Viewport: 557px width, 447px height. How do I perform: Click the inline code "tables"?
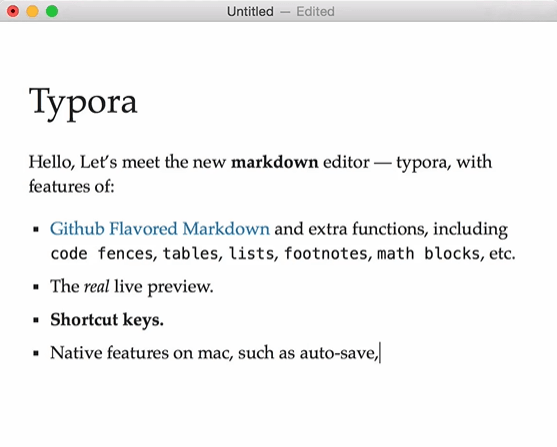(190, 254)
